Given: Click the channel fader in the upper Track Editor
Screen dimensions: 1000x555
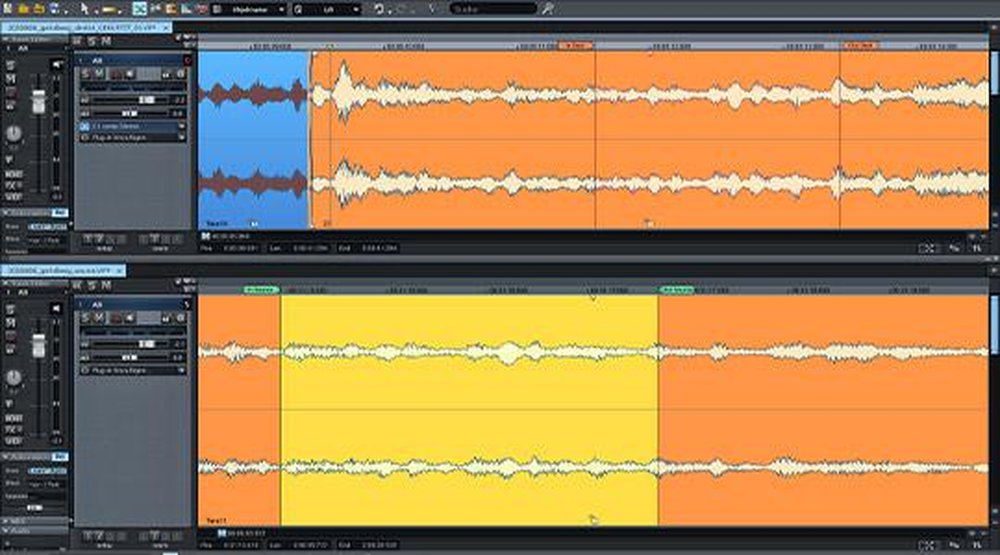Looking at the screenshot, I should [39, 101].
